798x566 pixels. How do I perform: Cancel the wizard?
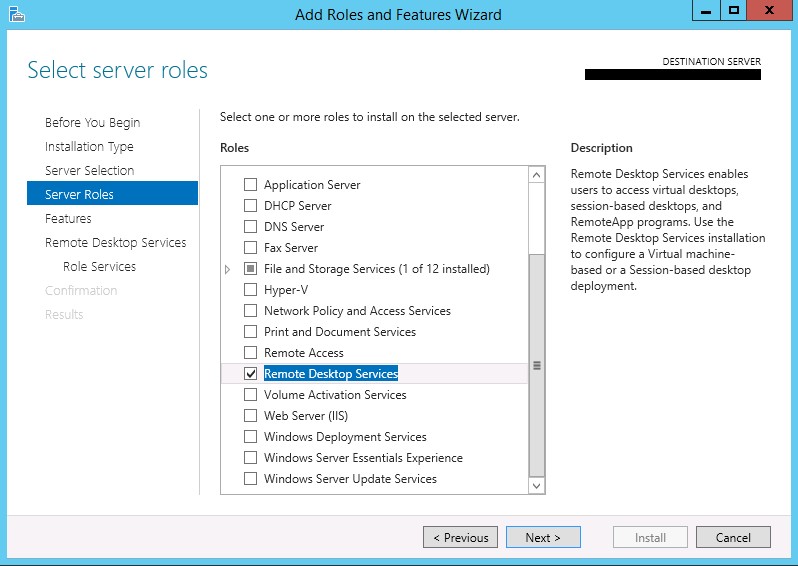733,537
